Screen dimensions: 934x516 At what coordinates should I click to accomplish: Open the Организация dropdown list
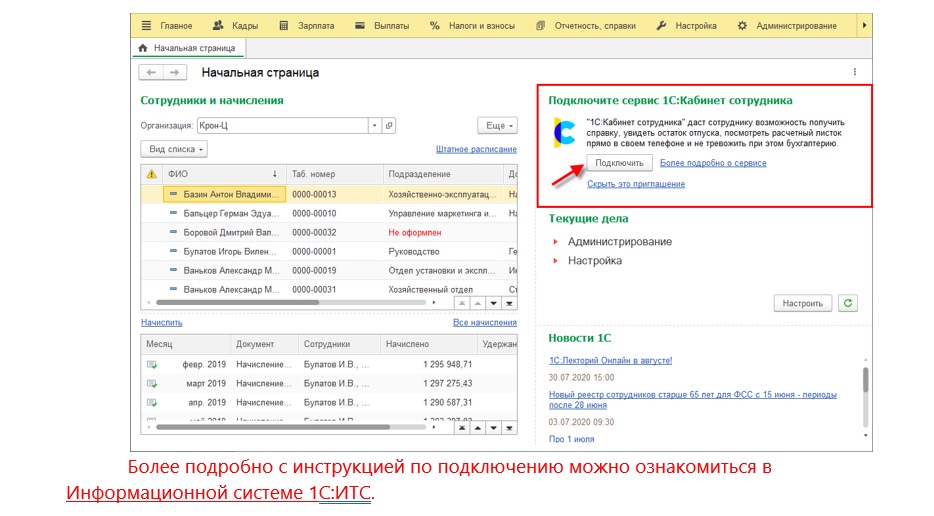pyautogui.click(x=375, y=126)
